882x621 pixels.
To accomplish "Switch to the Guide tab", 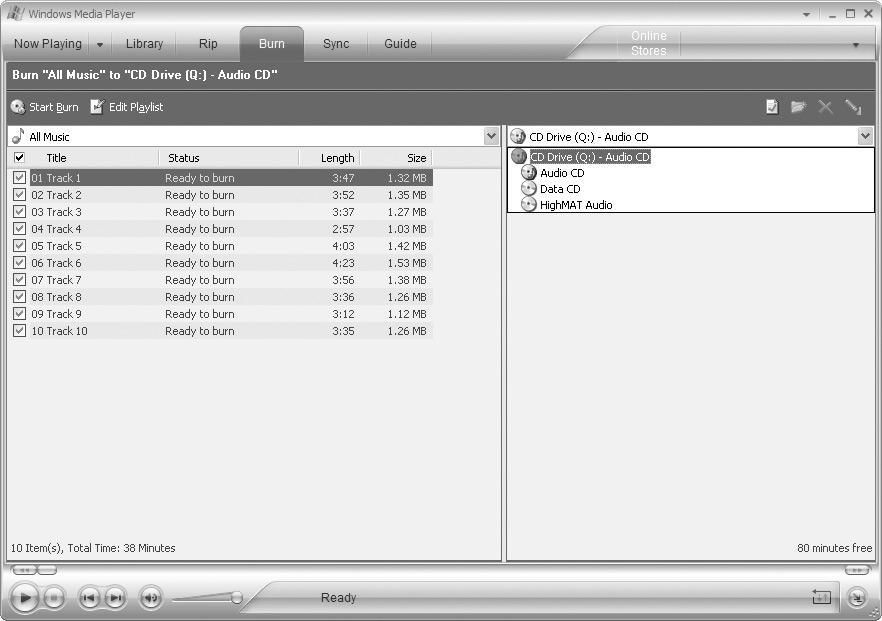I will tap(400, 44).
